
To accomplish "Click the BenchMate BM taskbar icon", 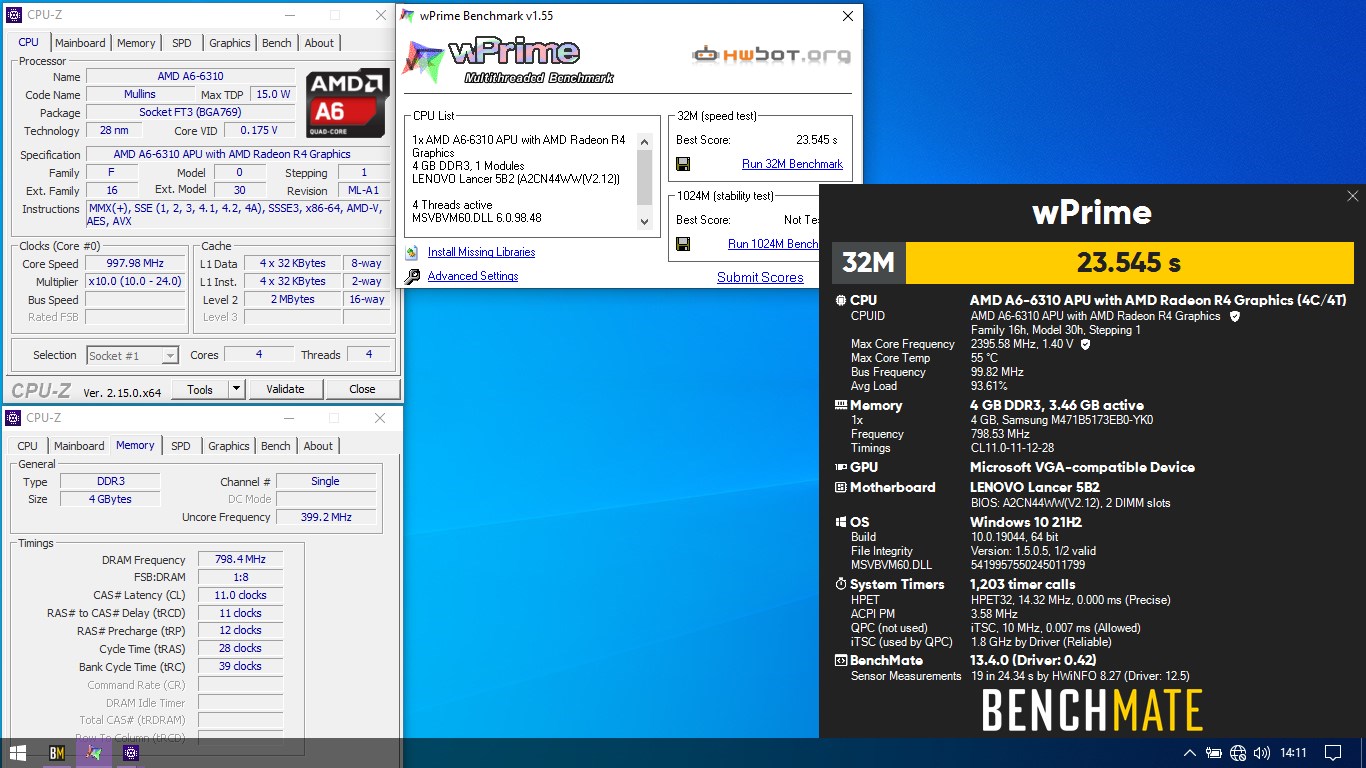I will click(57, 752).
